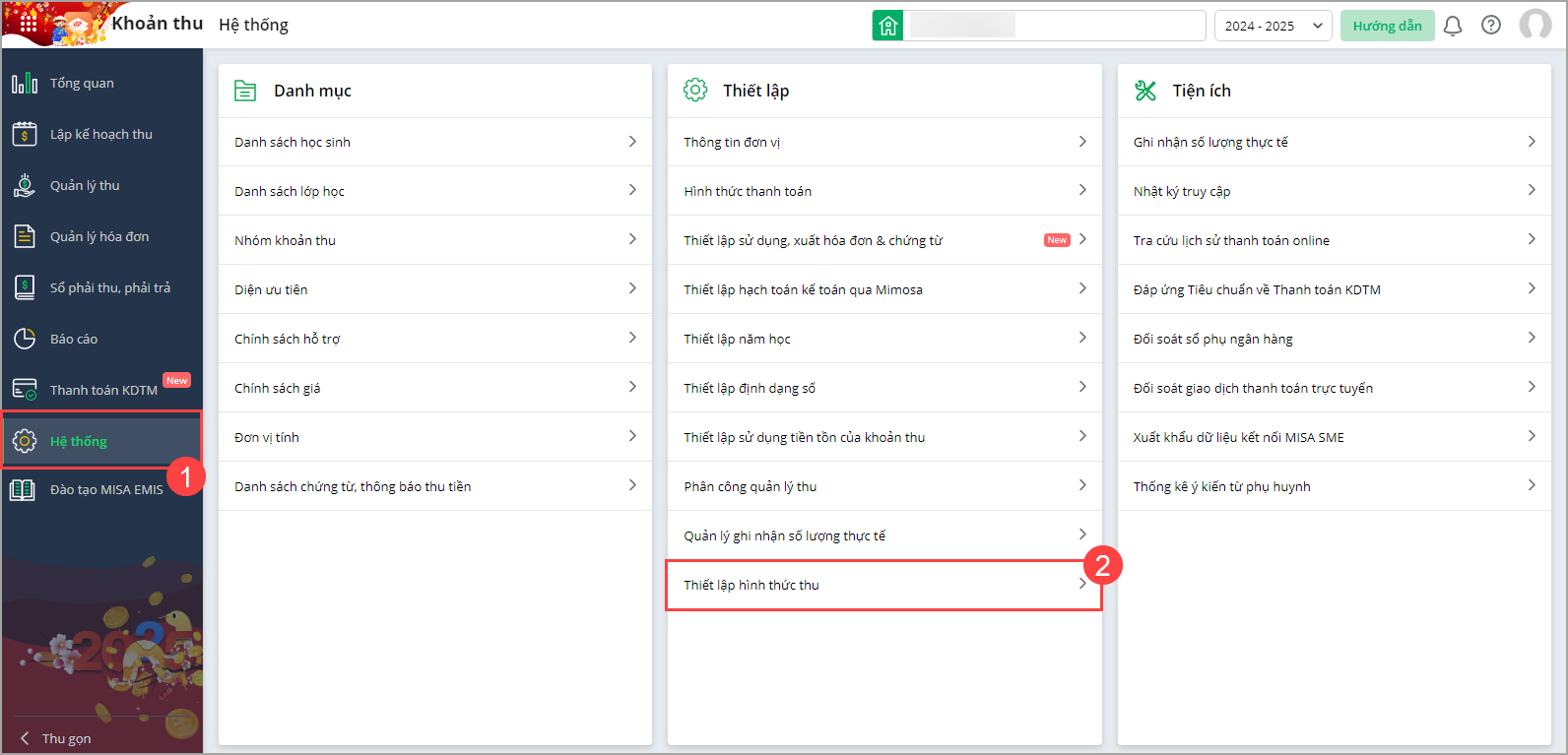Viewport: 1568px width, 755px height.
Task: Open the notifications bell
Action: [x=1452, y=26]
